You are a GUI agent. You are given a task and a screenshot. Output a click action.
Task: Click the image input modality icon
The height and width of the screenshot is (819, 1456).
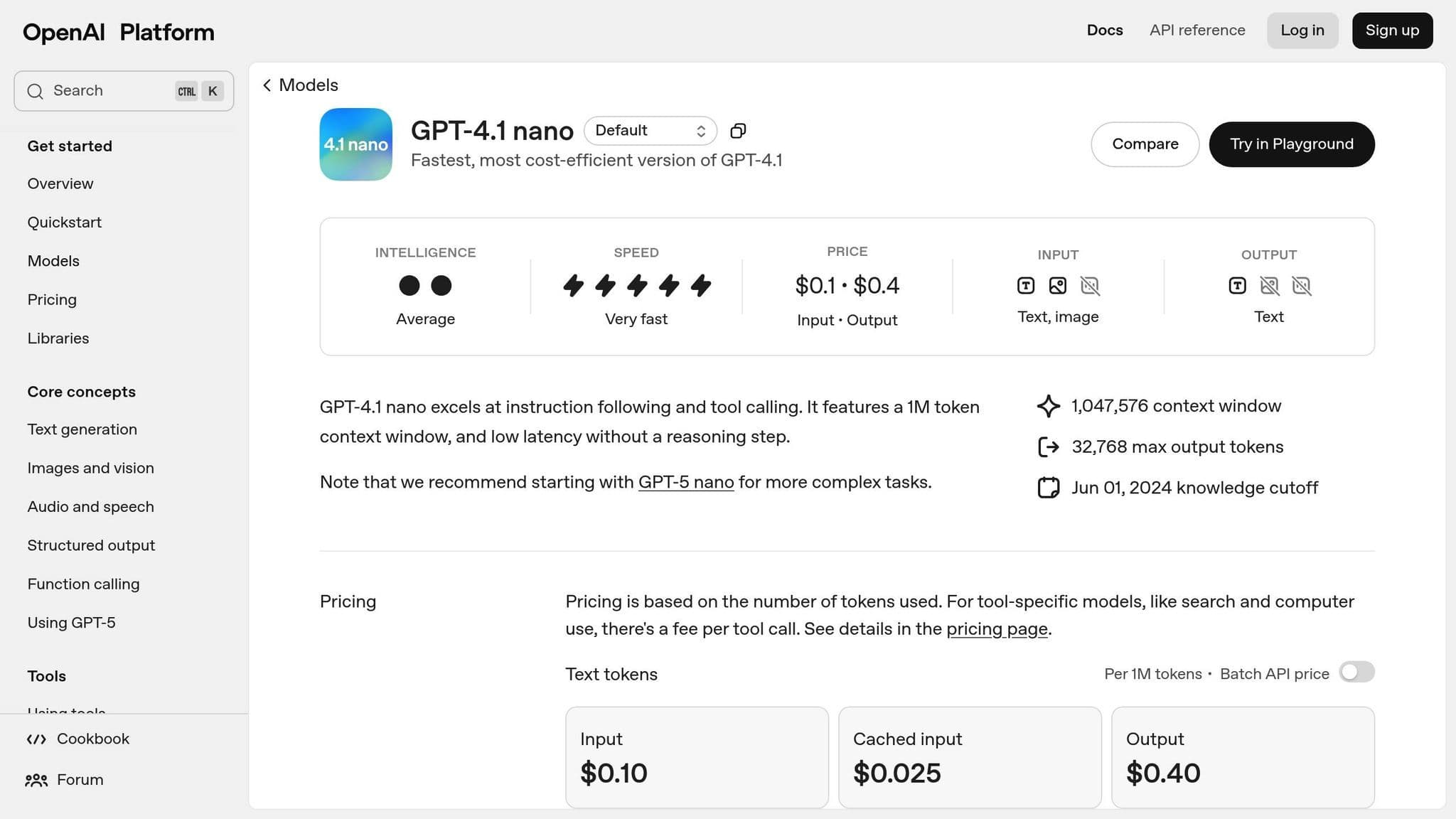(1058, 286)
